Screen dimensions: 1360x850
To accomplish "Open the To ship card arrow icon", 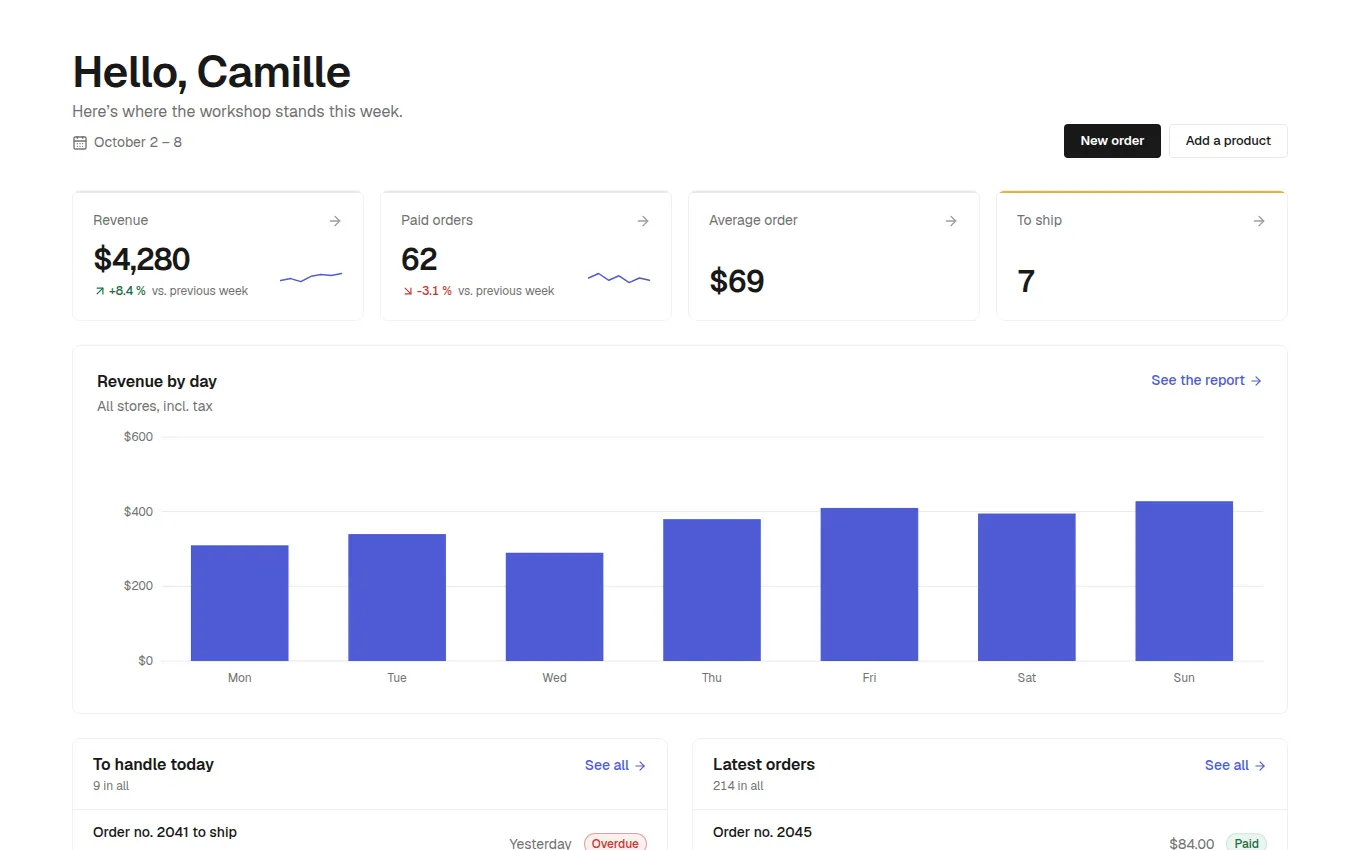I will pyautogui.click(x=1259, y=221).
